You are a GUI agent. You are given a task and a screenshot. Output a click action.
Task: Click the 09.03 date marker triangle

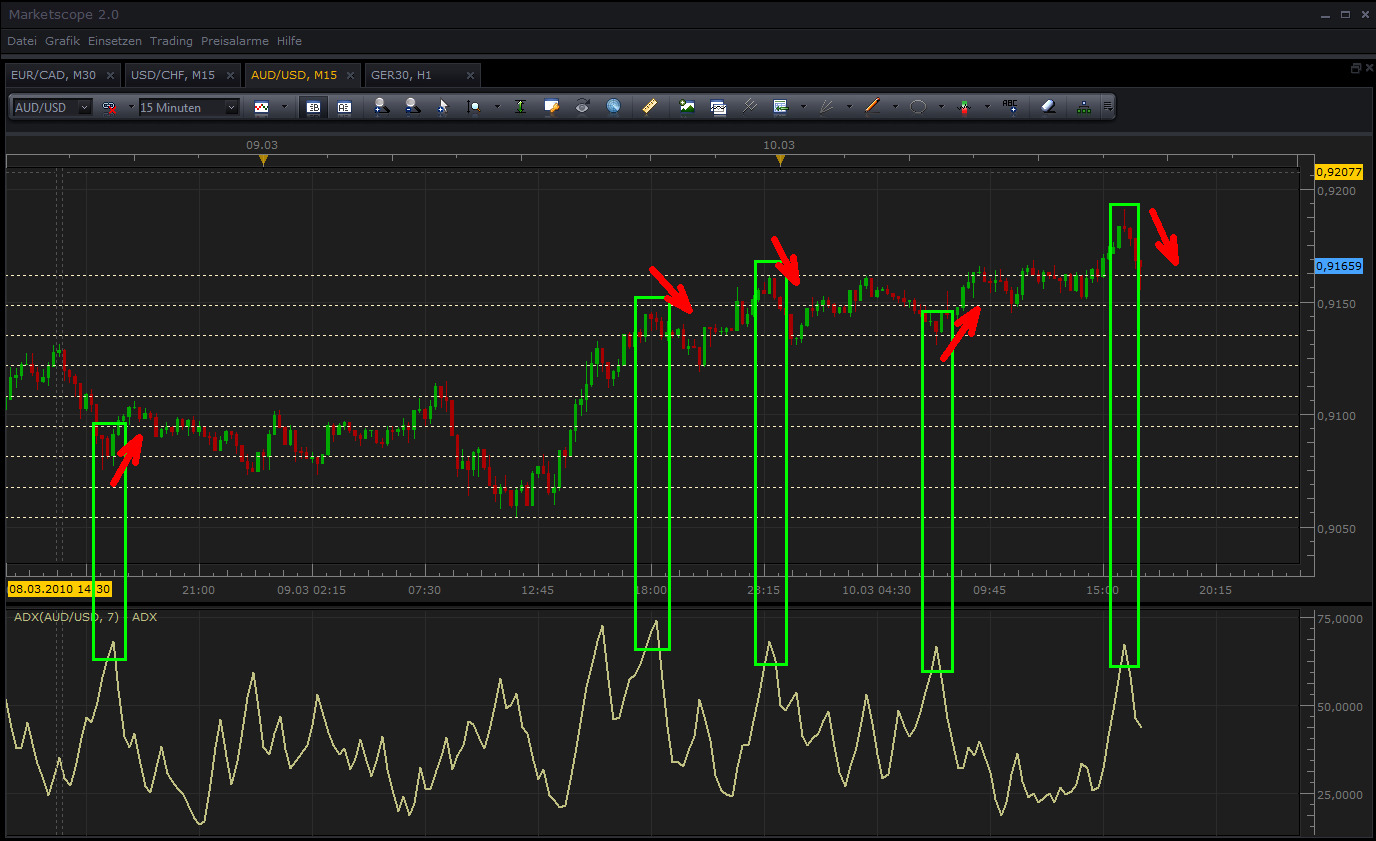pyautogui.click(x=263, y=160)
